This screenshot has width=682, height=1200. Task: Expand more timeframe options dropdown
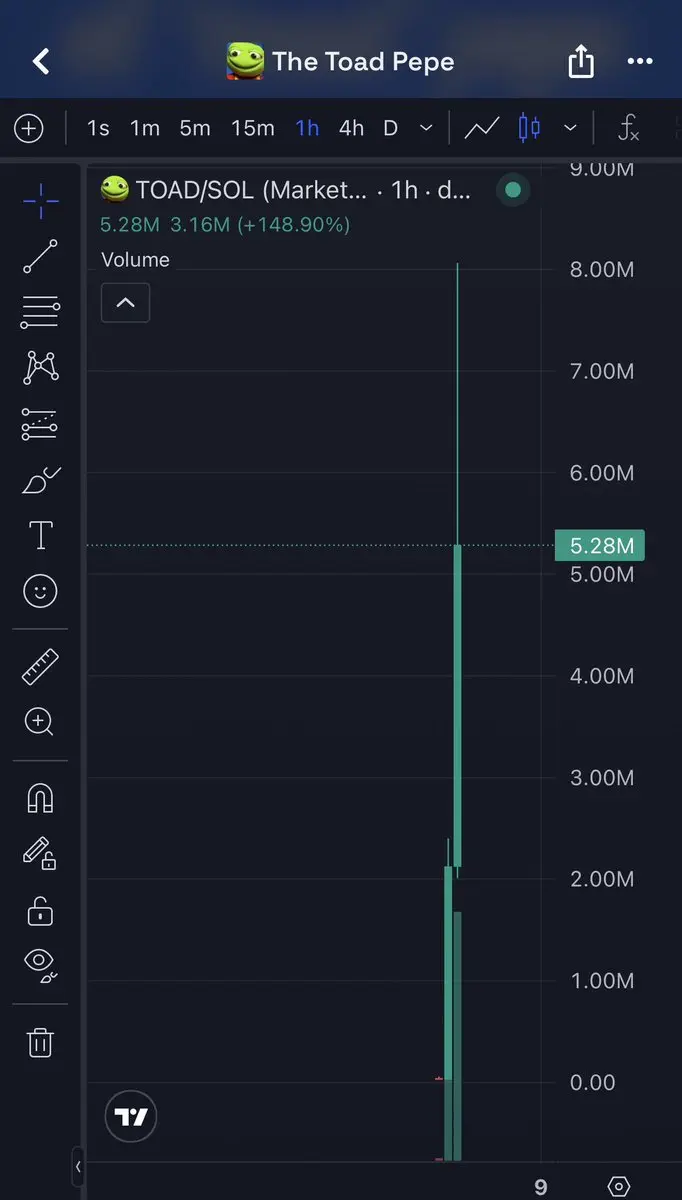[426, 128]
